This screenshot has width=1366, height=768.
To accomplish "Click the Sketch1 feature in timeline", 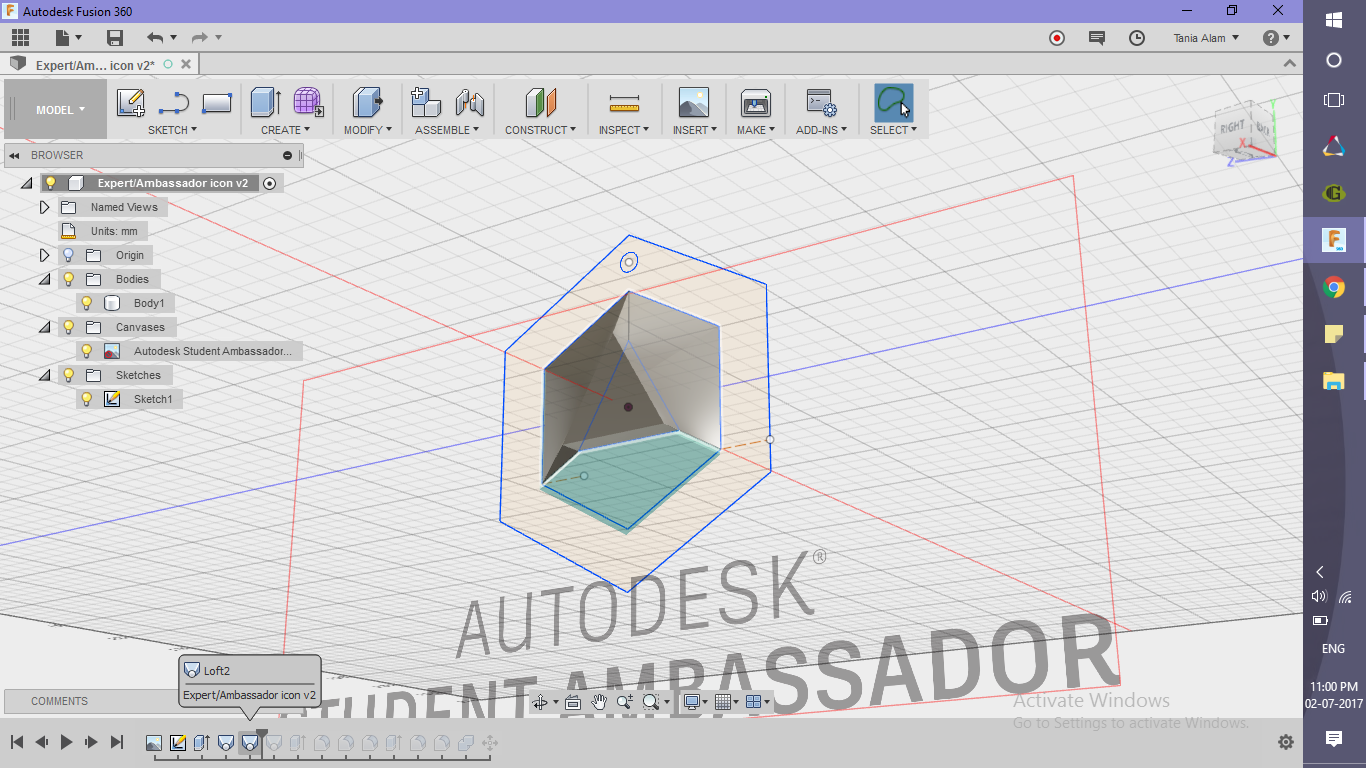I will coord(178,743).
